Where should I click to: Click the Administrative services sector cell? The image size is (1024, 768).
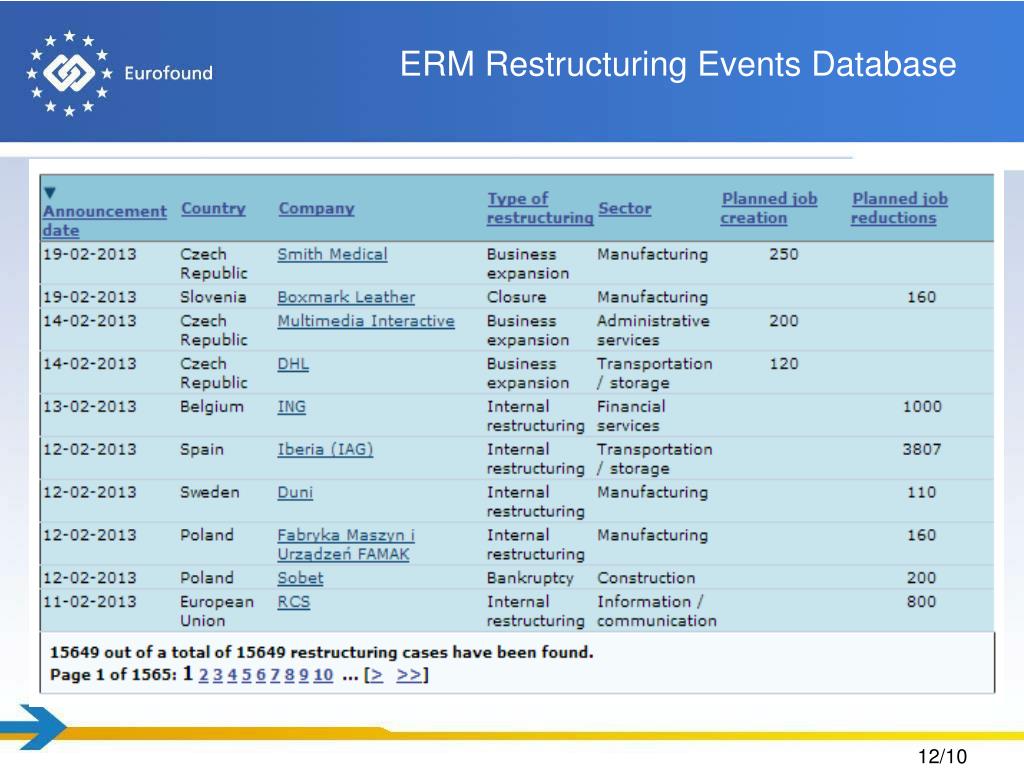pos(653,330)
